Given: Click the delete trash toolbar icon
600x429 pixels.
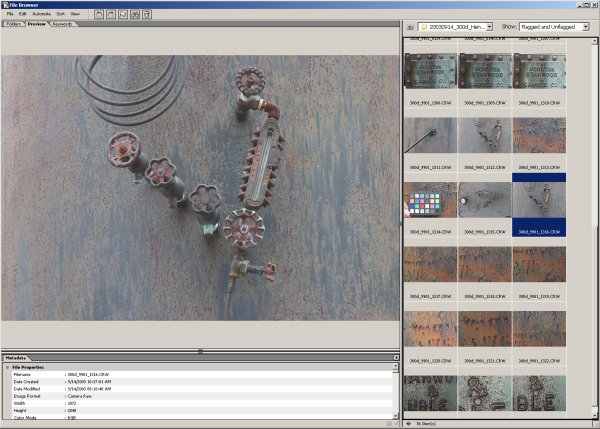Looking at the screenshot, I should coord(147,15).
